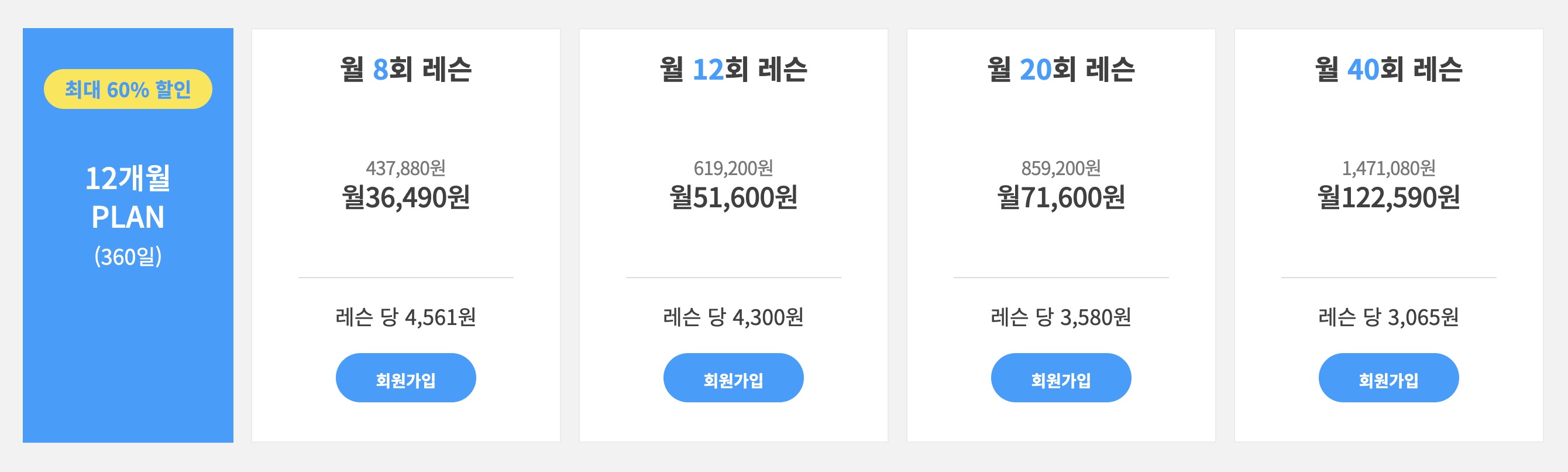Viewport: 1568px width, 472px height.
Task: Click 회원가입 under the 월 20회 레슨 plan
Action: [x=1060, y=377]
